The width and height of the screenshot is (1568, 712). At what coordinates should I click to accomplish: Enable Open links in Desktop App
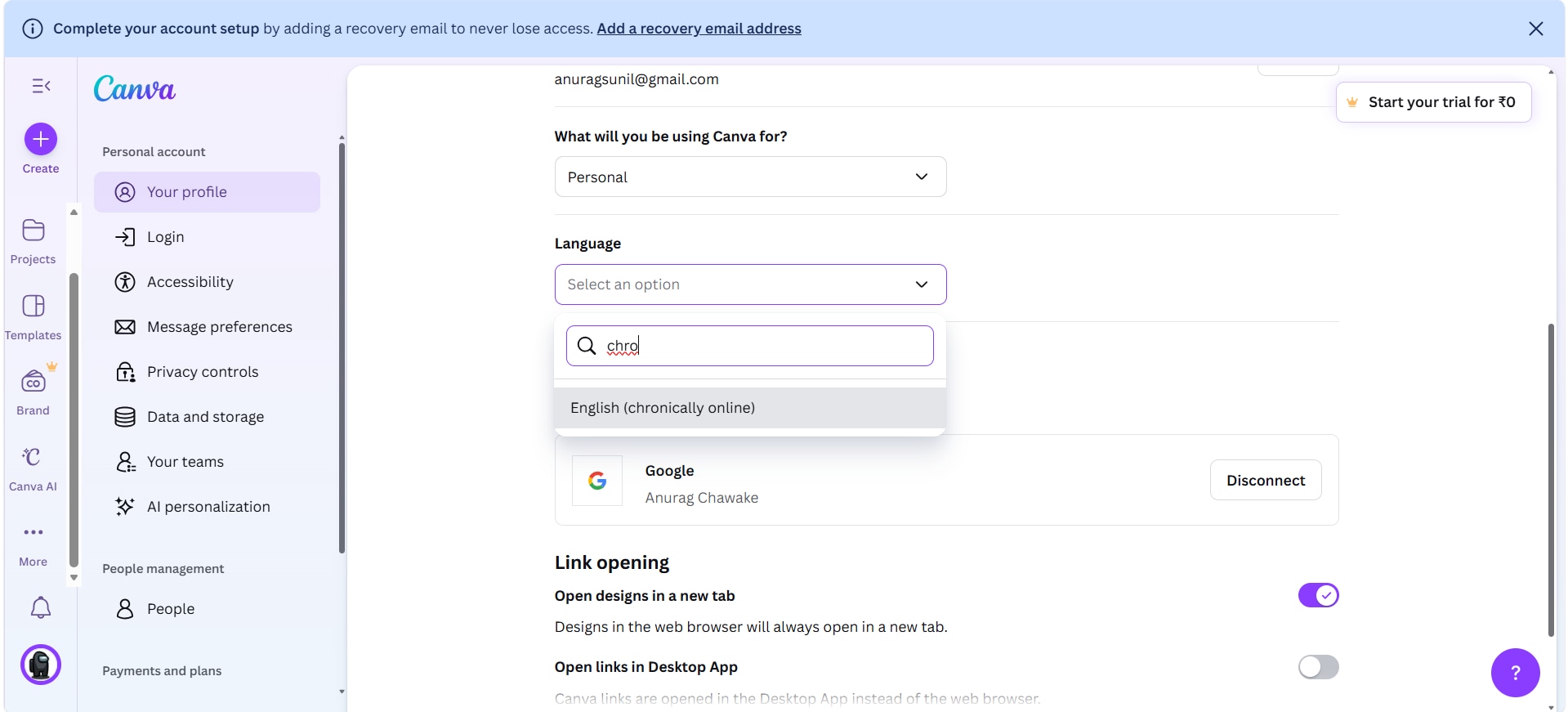pyautogui.click(x=1318, y=667)
